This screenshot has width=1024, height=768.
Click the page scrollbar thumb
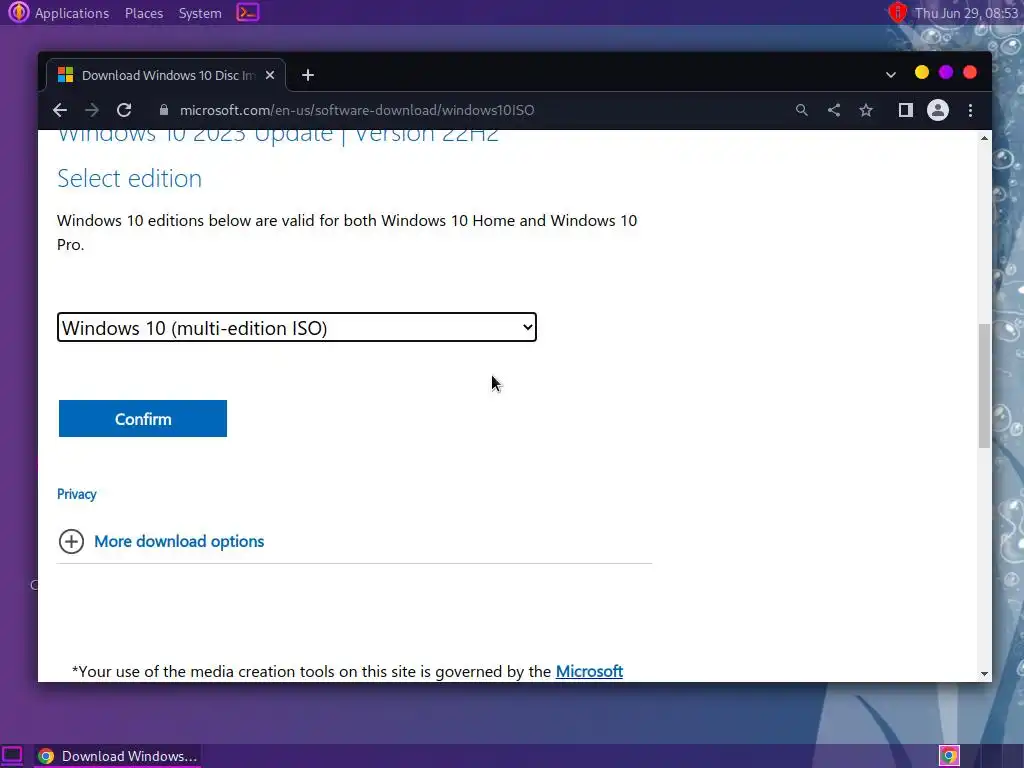point(984,385)
